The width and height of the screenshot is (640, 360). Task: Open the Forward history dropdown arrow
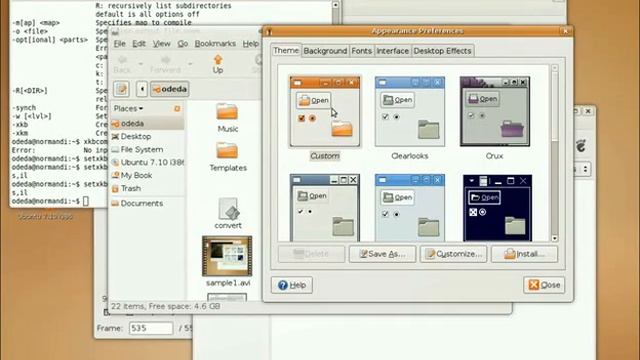(190, 64)
